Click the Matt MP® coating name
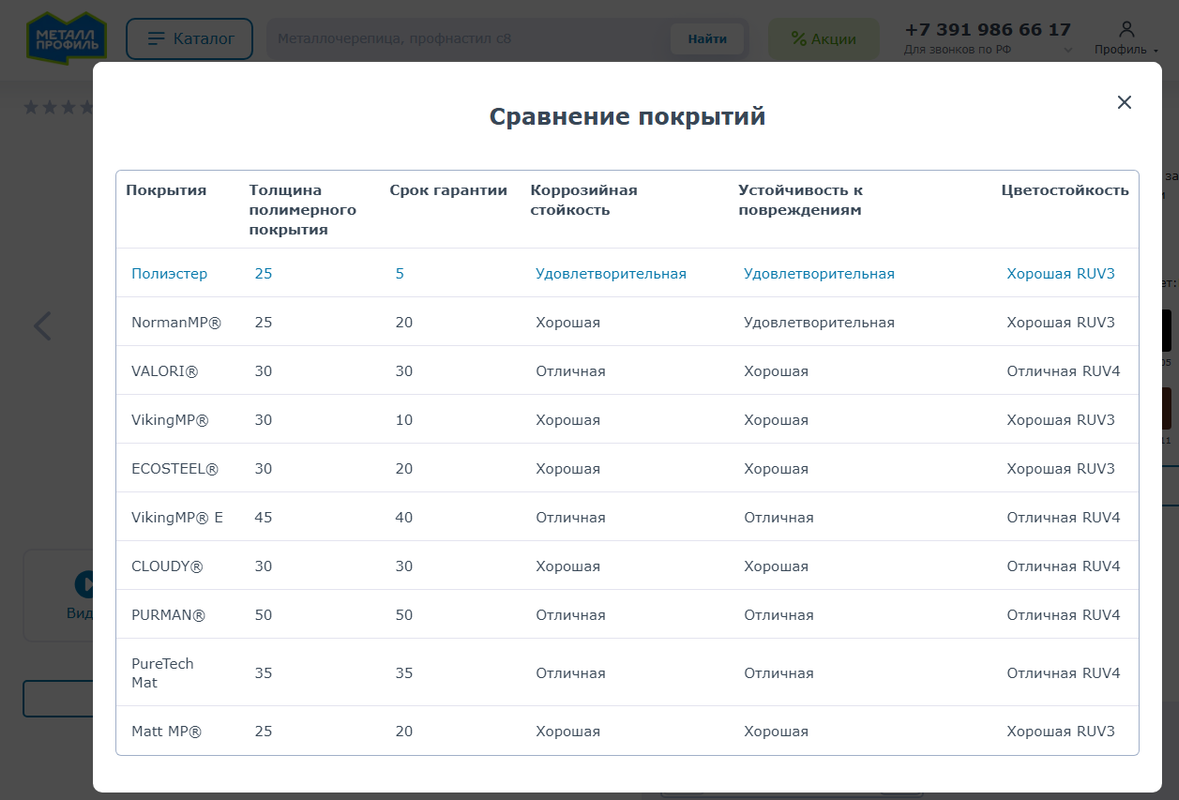Viewport: 1179px width, 800px height. point(166,731)
